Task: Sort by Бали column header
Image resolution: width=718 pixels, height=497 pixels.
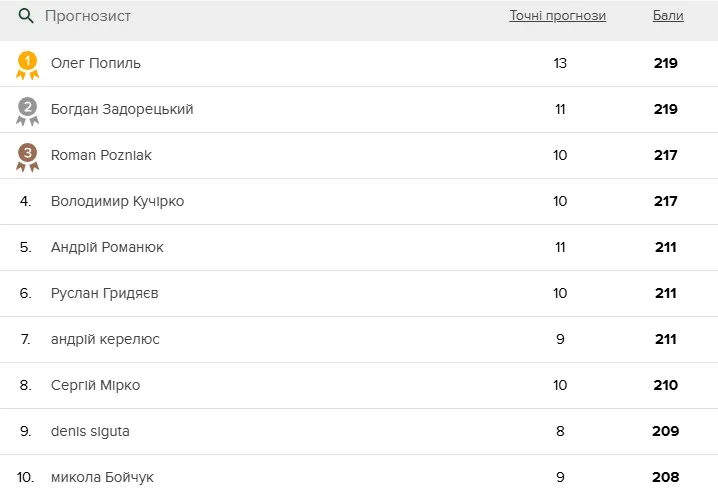Action: 667,16
